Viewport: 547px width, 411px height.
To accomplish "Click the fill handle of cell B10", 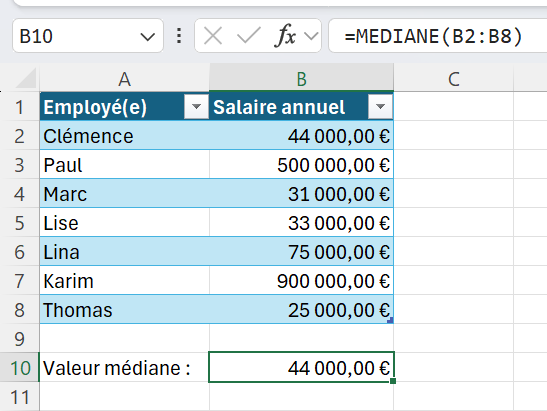I will click(393, 381).
